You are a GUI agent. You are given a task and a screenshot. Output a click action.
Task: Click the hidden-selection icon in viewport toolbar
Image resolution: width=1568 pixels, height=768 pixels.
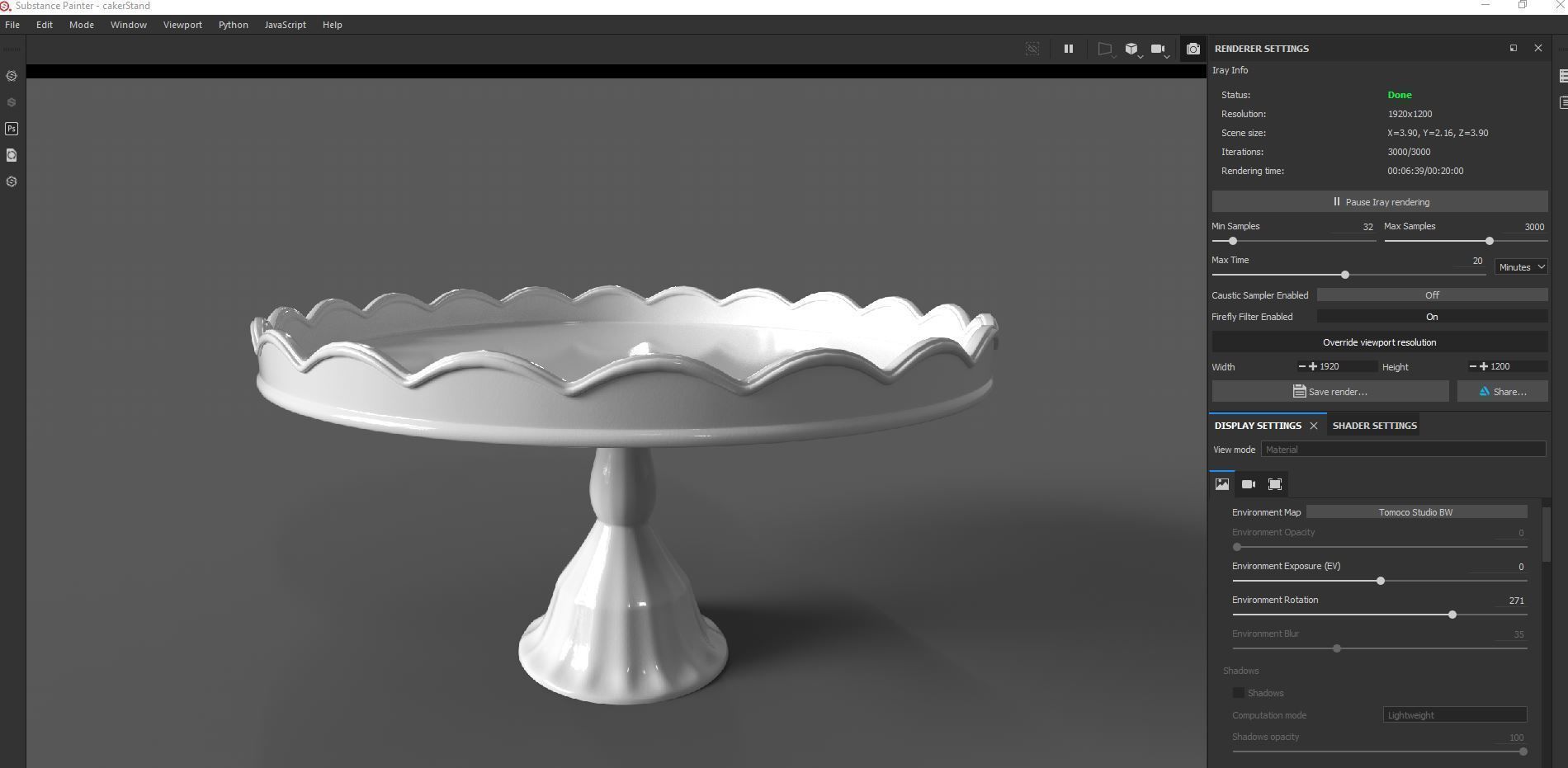pos(1032,49)
